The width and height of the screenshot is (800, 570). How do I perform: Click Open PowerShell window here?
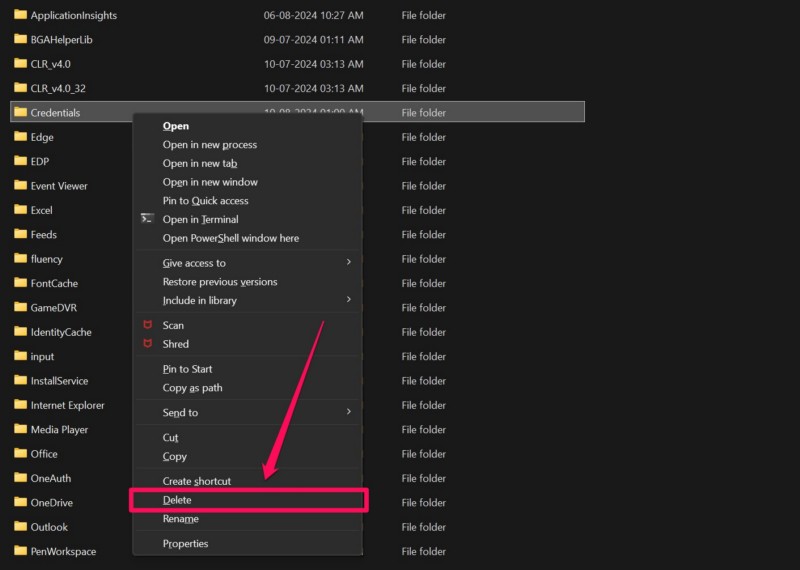230,238
